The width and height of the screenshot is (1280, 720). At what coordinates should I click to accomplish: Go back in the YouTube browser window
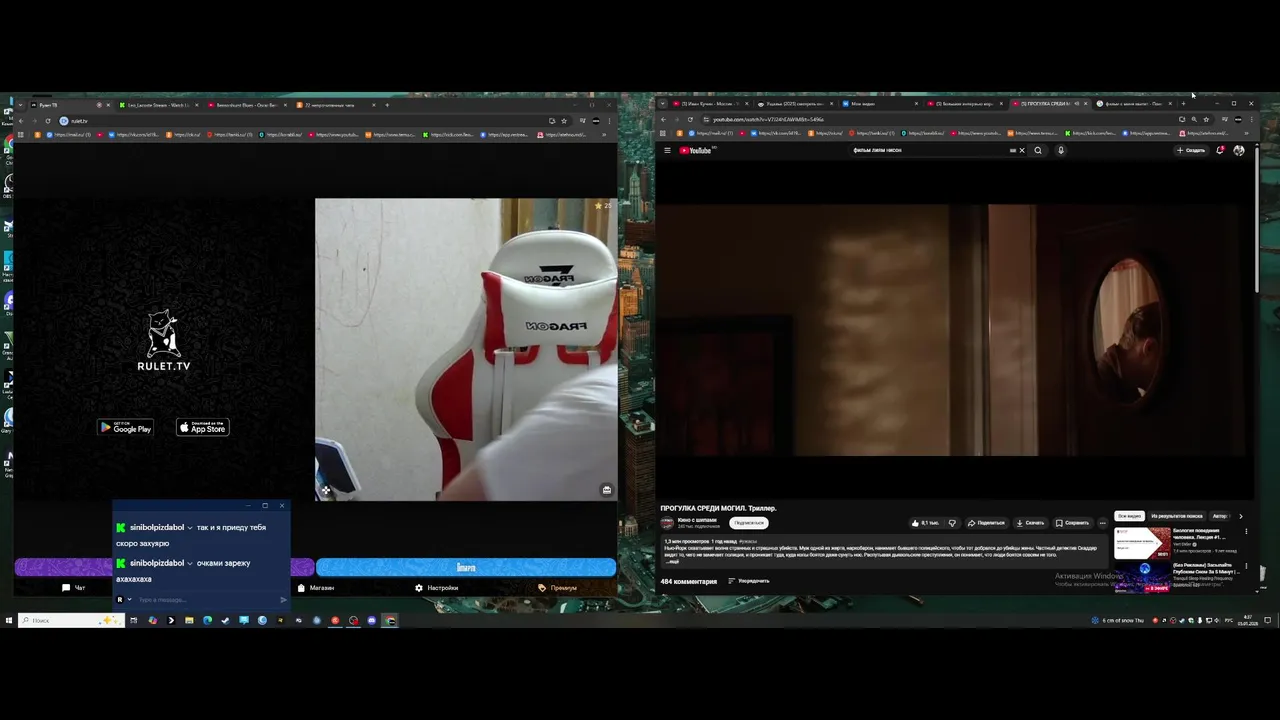coord(663,119)
